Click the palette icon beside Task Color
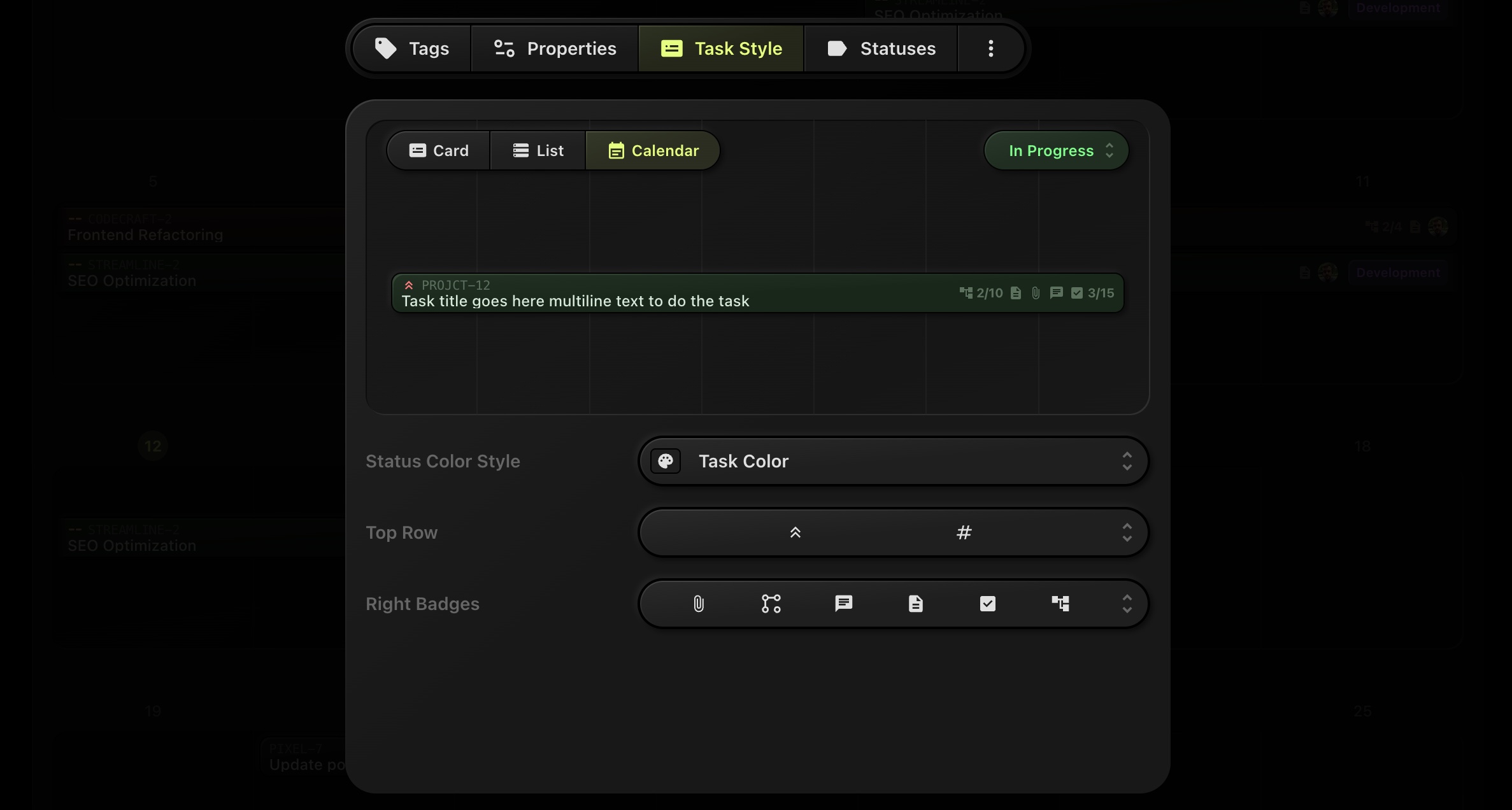Viewport: 1512px width, 810px height. coord(666,461)
